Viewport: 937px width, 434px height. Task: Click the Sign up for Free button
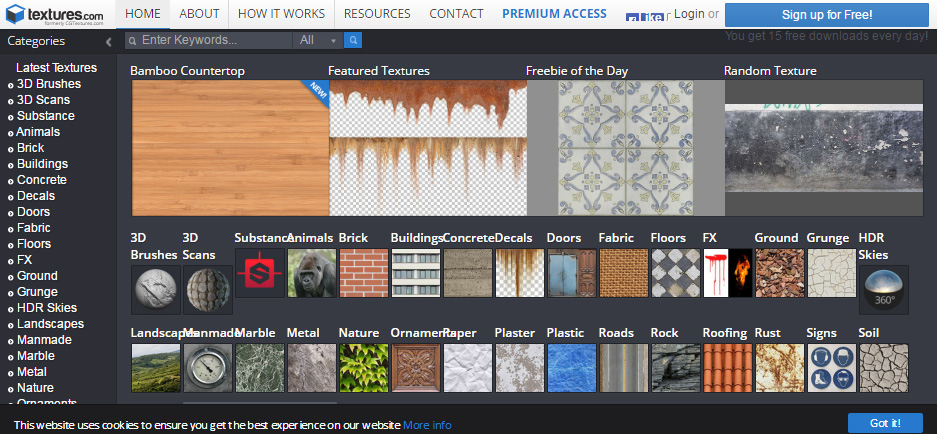click(x=826, y=15)
